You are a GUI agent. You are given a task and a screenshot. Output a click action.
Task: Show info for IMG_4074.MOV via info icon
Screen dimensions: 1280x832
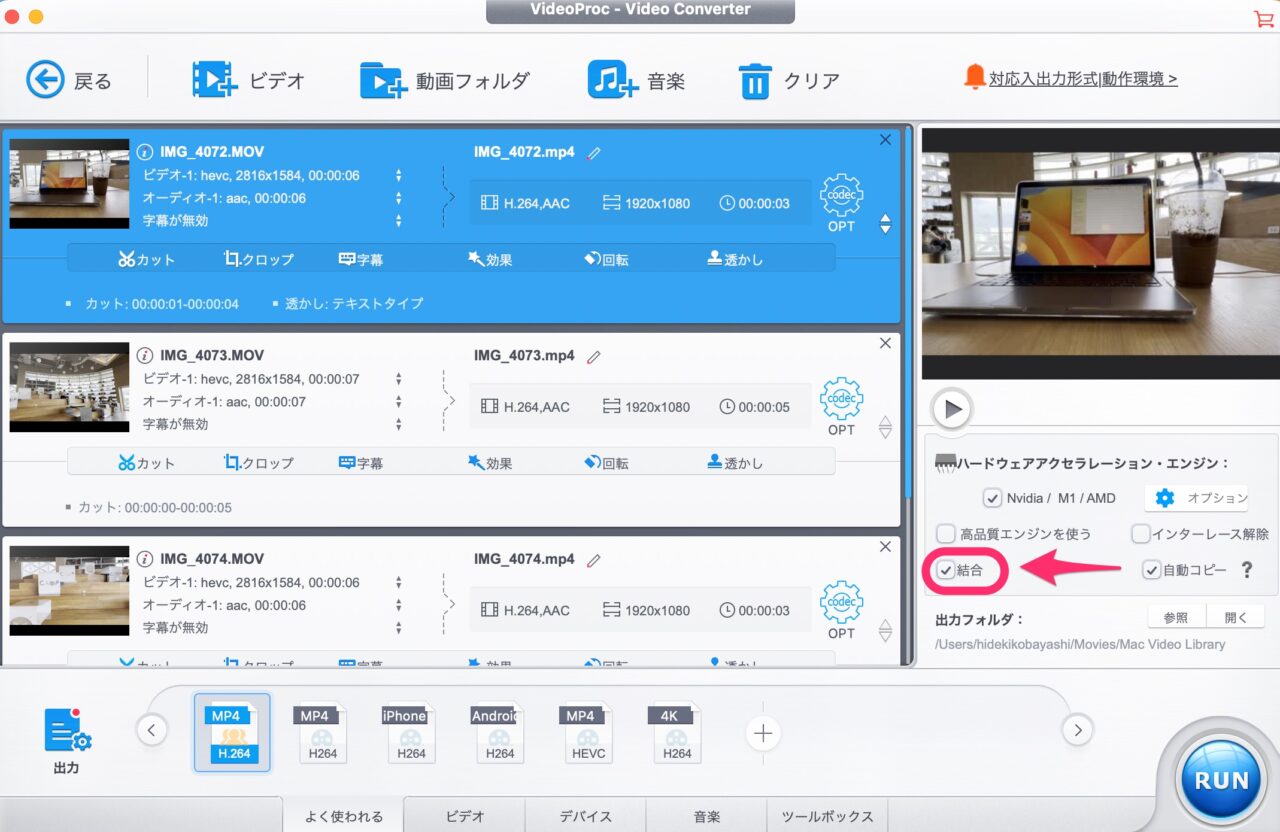[145, 559]
